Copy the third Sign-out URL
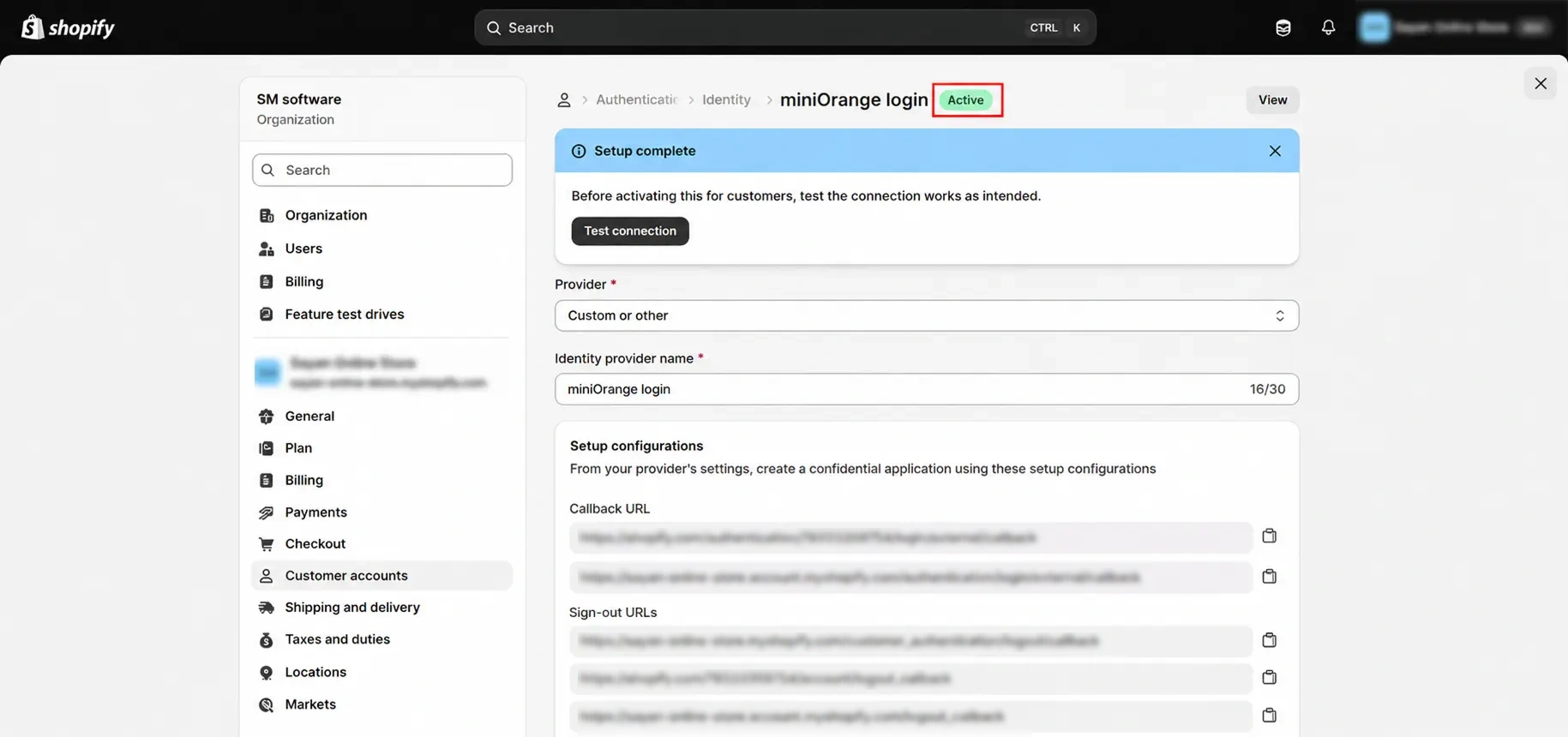The width and height of the screenshot is (1568, 737). pyautogui.click(x=1270, y=716)
